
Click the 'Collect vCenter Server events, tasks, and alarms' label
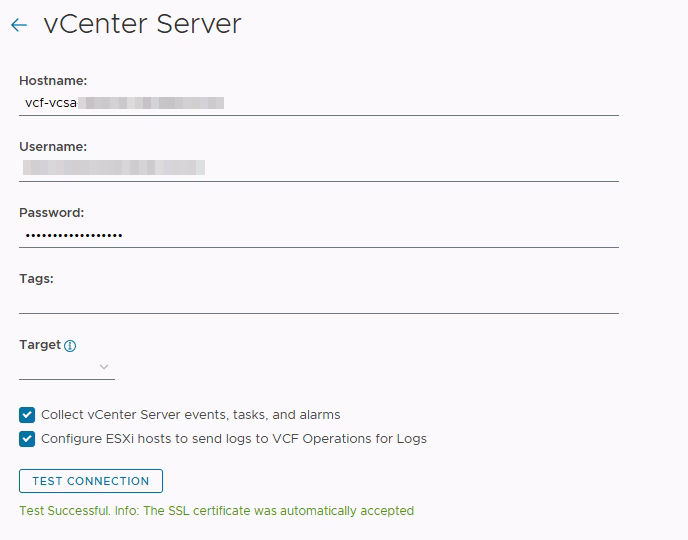[190, 414]
